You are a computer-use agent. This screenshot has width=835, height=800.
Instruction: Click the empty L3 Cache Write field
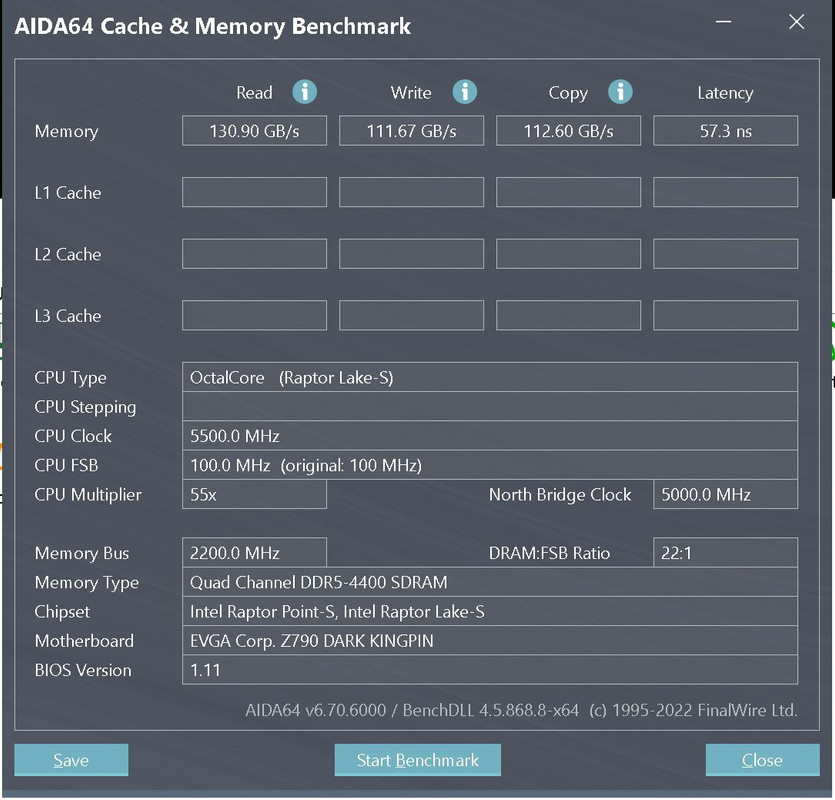click(411, 315)
